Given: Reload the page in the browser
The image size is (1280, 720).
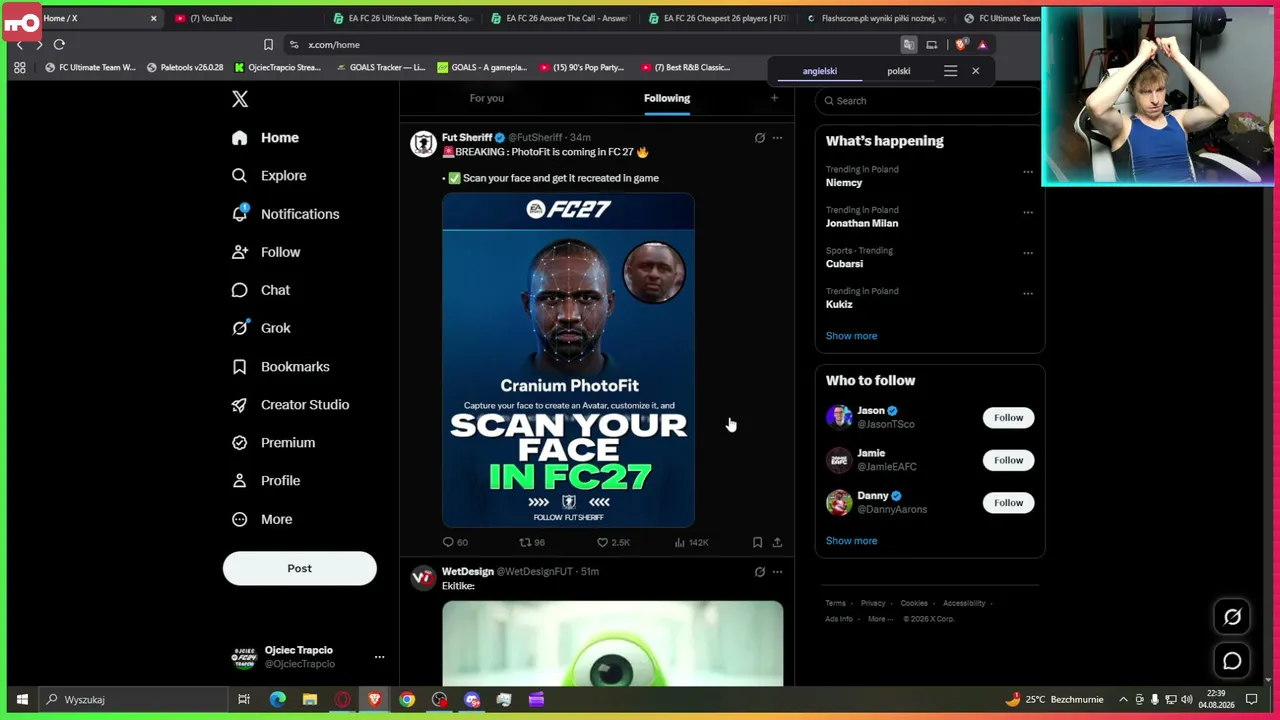Looking at the screenshot, I should (59, 44).
